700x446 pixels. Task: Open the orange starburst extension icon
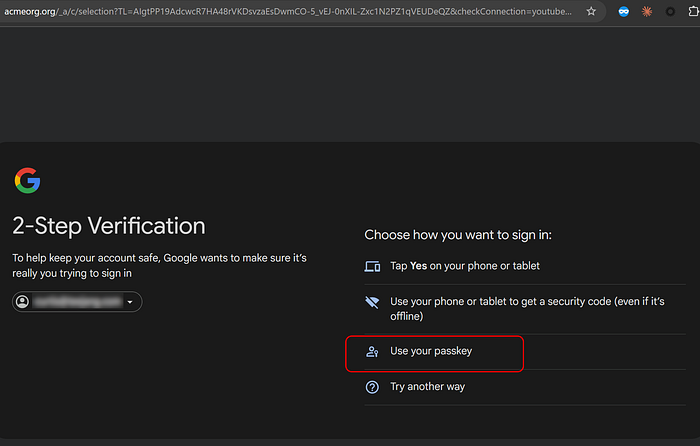coord(646,12)
